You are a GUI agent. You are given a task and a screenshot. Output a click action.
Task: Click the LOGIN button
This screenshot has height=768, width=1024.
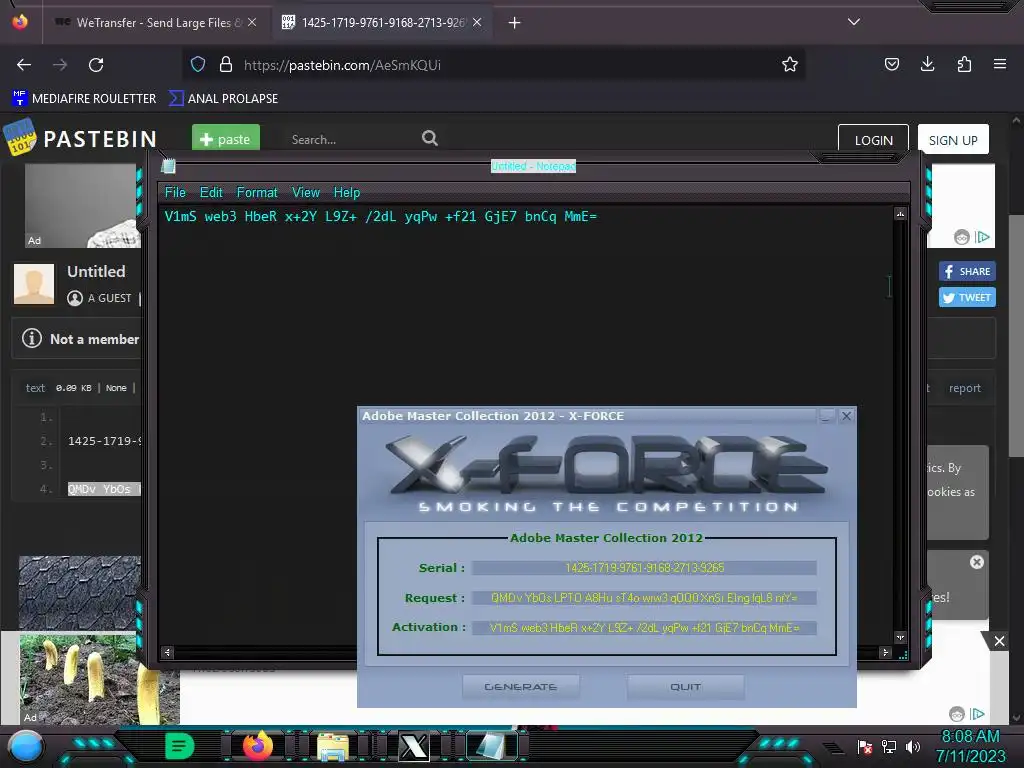[873, 140]
